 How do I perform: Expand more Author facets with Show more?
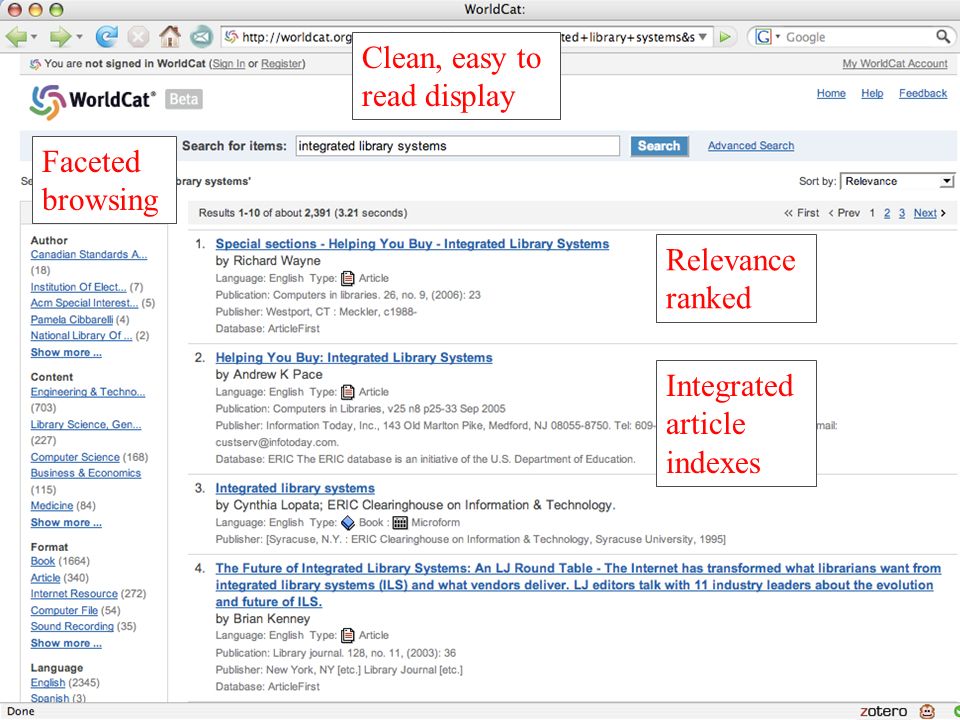[x=66, y=353]
